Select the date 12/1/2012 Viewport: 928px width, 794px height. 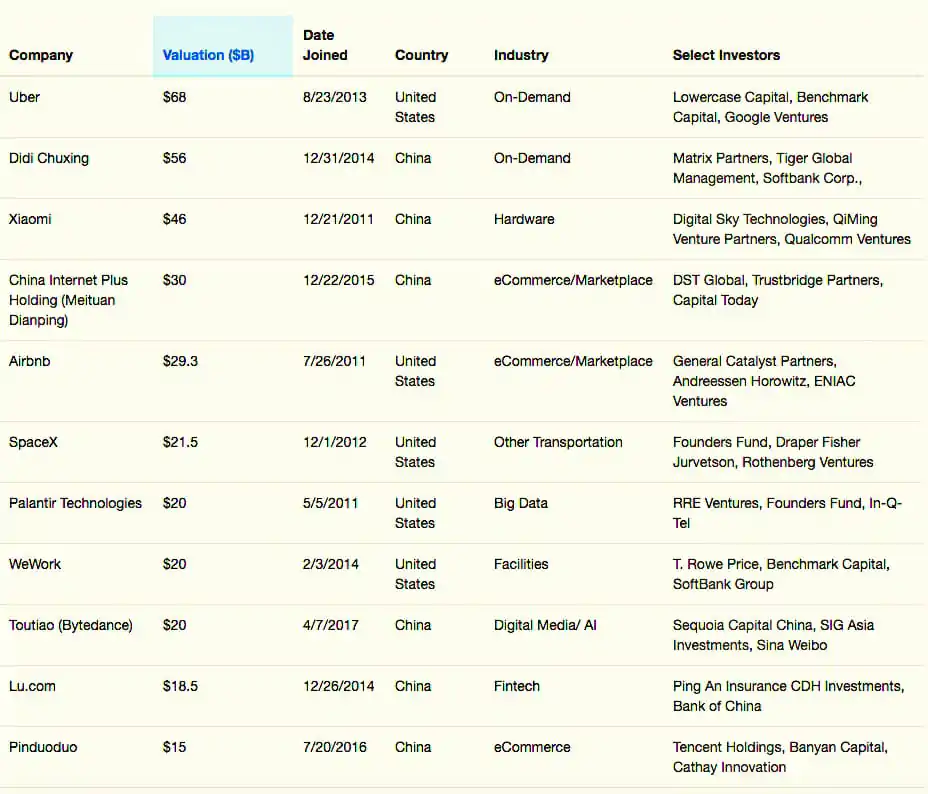coord(335,442)
